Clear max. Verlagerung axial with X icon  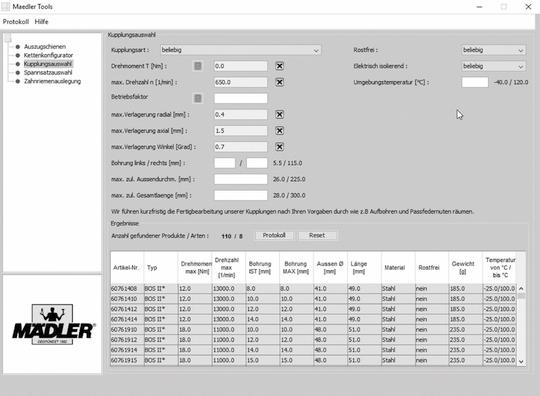click(279, 131)
